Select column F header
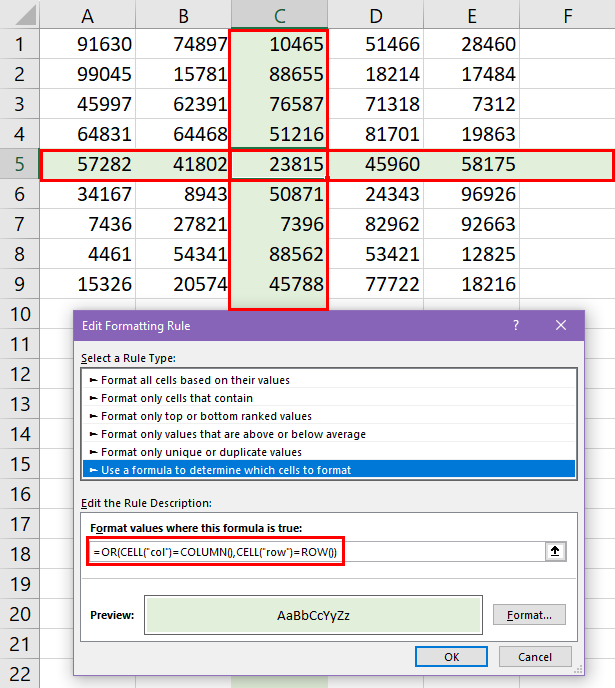The width and height of the screenshot is (615, 688). 567,14
